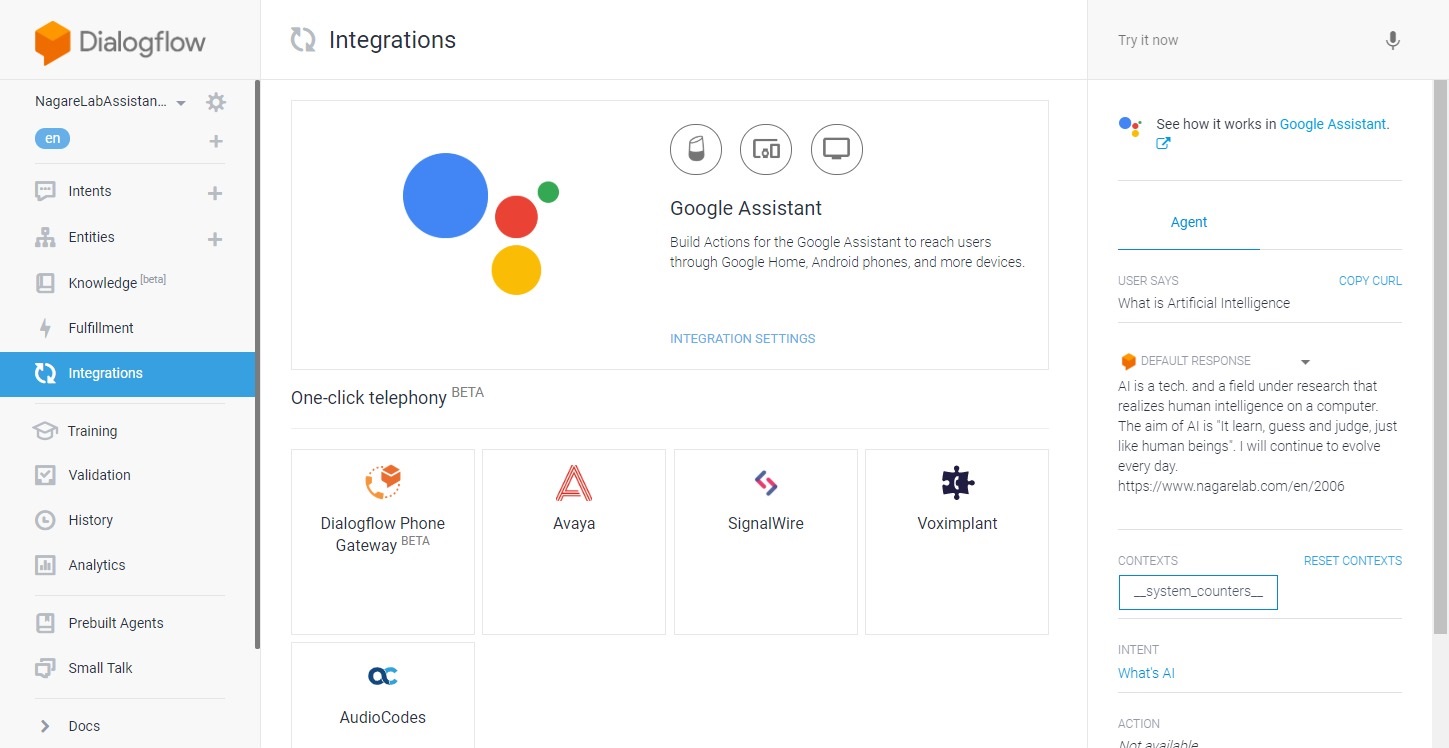The height and width of the screenshot is (748, 1449).
Task: Click the phone and tablet devices icon
Action: (766, 150)
